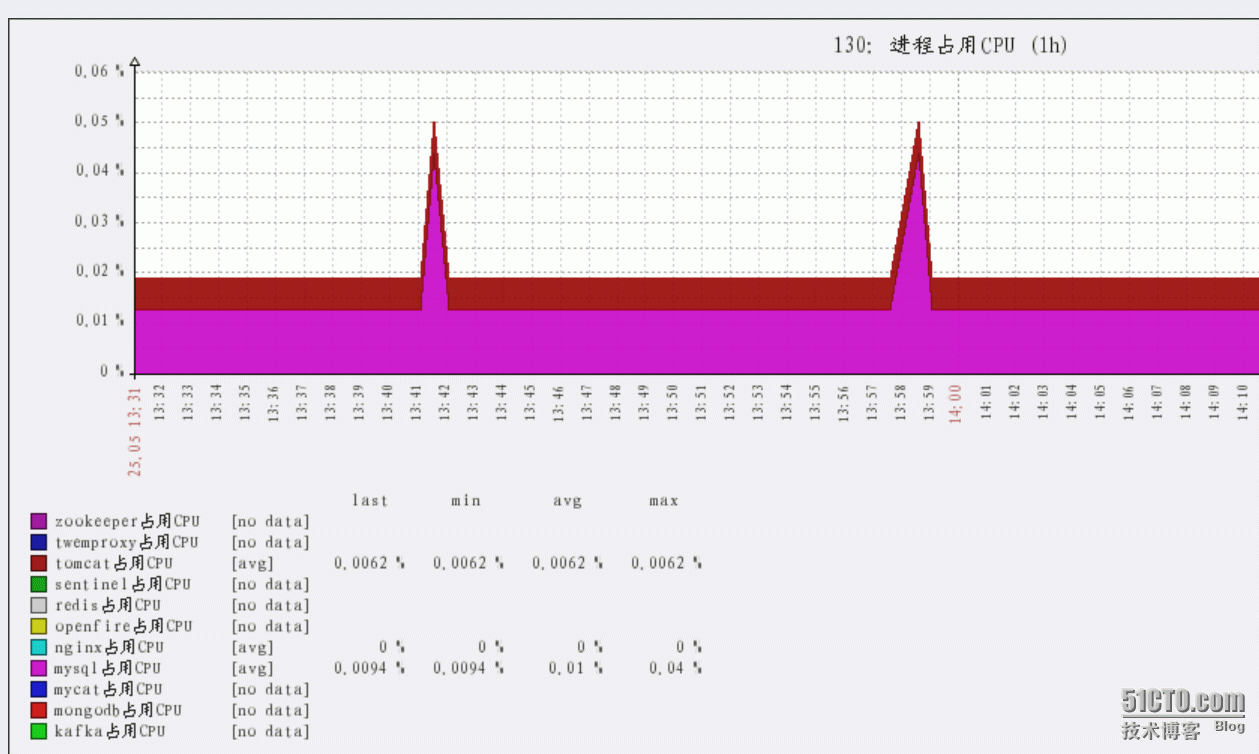Click the '13:32' time axis label
The width and height of the screenshot is (1259, 754).
coord(159,403)
